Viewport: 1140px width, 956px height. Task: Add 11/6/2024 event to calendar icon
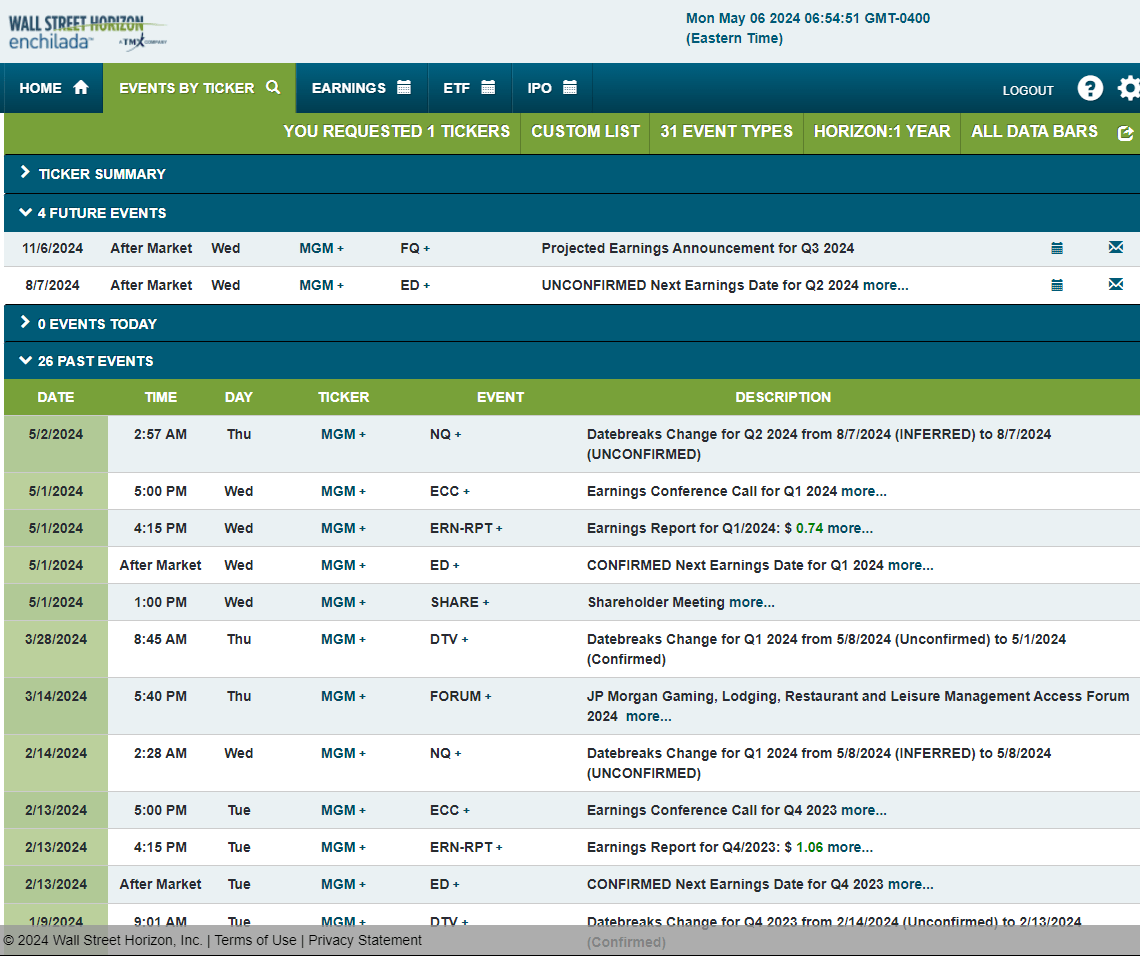(1057, 249)
